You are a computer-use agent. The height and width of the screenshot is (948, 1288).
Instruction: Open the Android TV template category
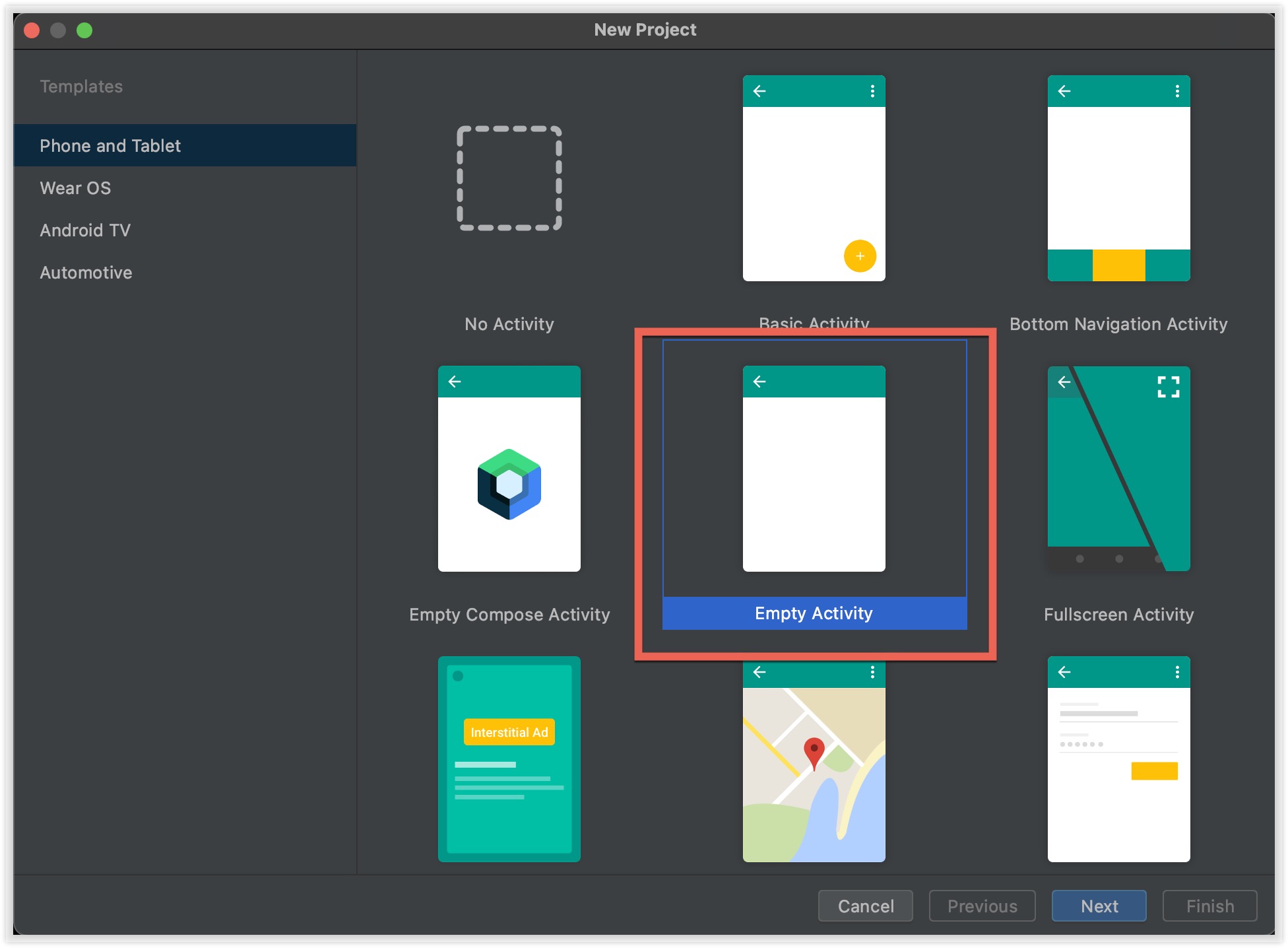point(85,230)
